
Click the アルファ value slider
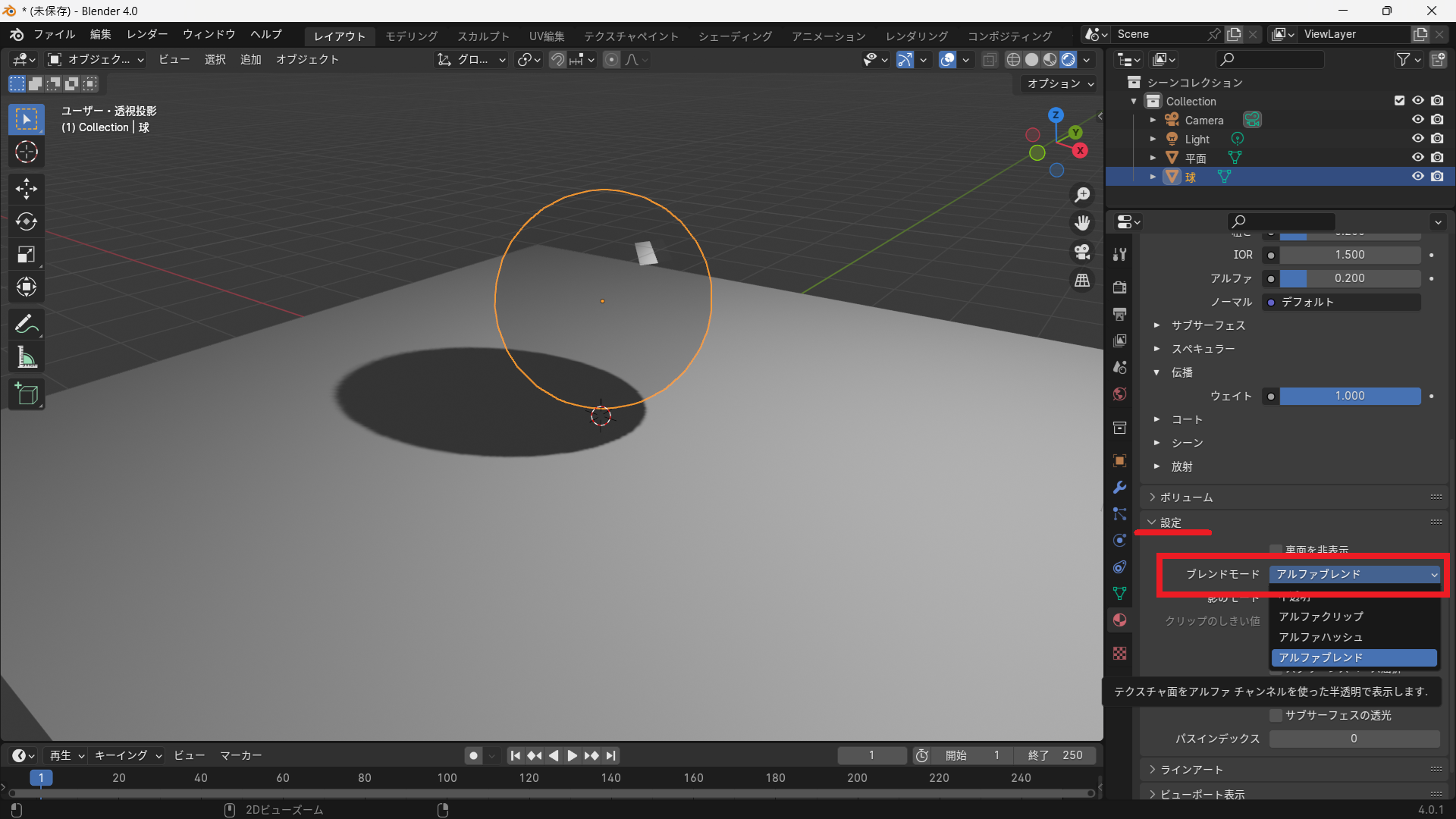click(1349, 278)
